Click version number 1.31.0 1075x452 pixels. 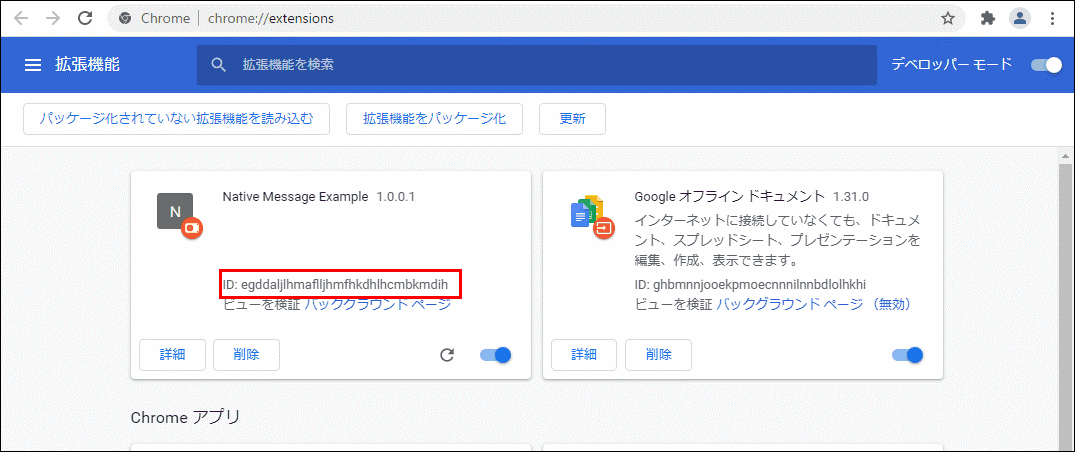(851, 197)
